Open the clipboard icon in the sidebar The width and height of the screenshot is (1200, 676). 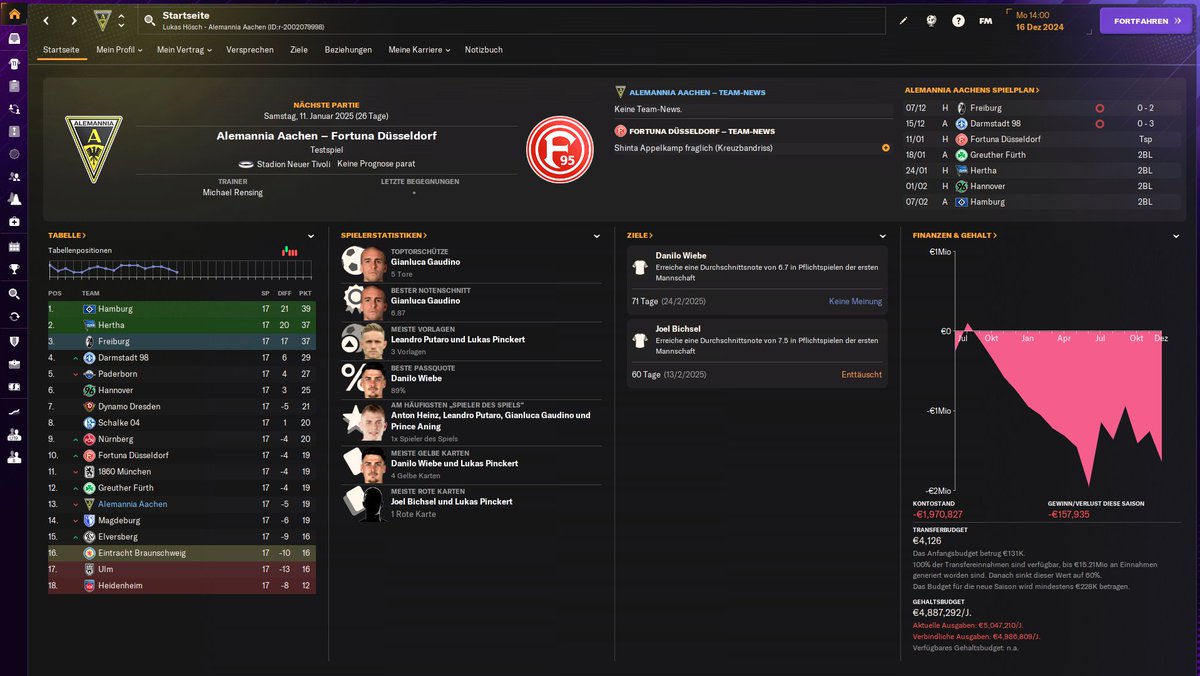pos(14,85)
